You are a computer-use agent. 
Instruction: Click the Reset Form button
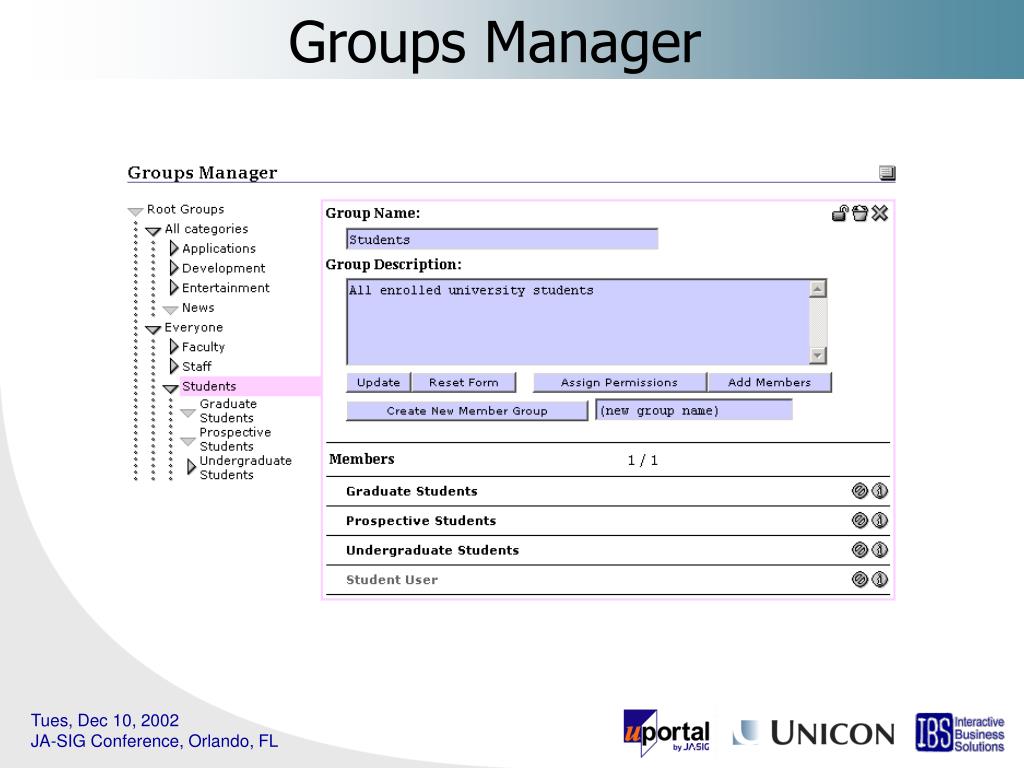pos(464,383)
